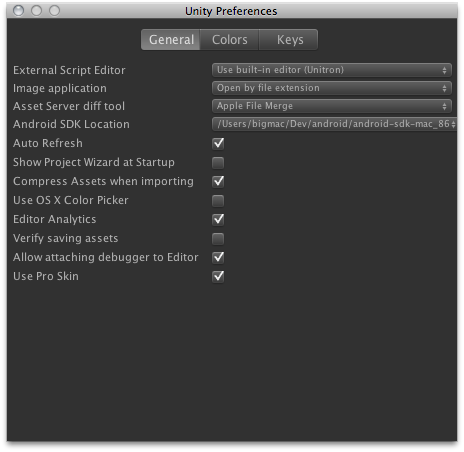The width and height of the screenshot is (464, 452).
Task: Click the zoom button in the title bar
Action: coord(55,11)
